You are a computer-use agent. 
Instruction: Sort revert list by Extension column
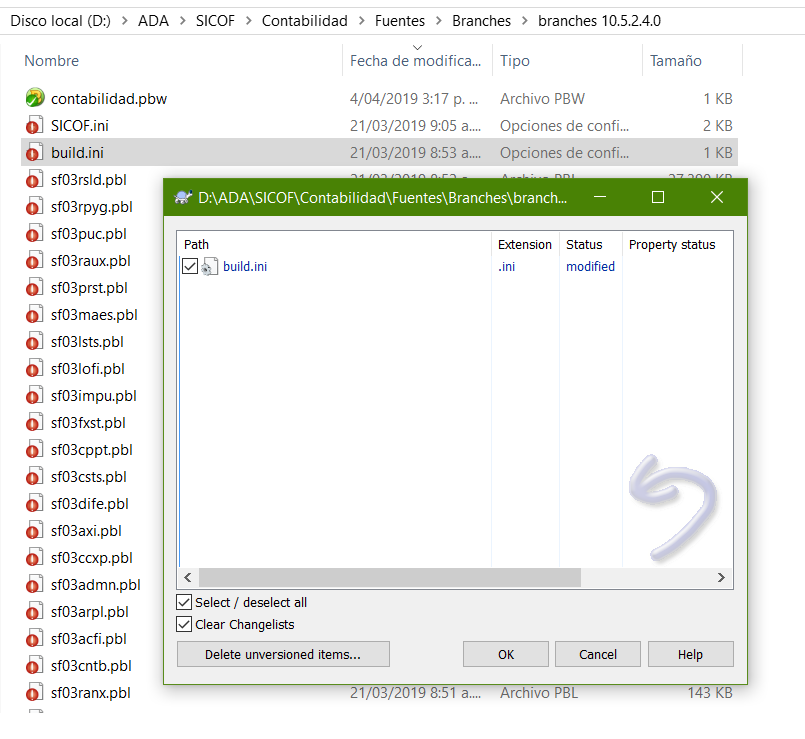point(525,244)
